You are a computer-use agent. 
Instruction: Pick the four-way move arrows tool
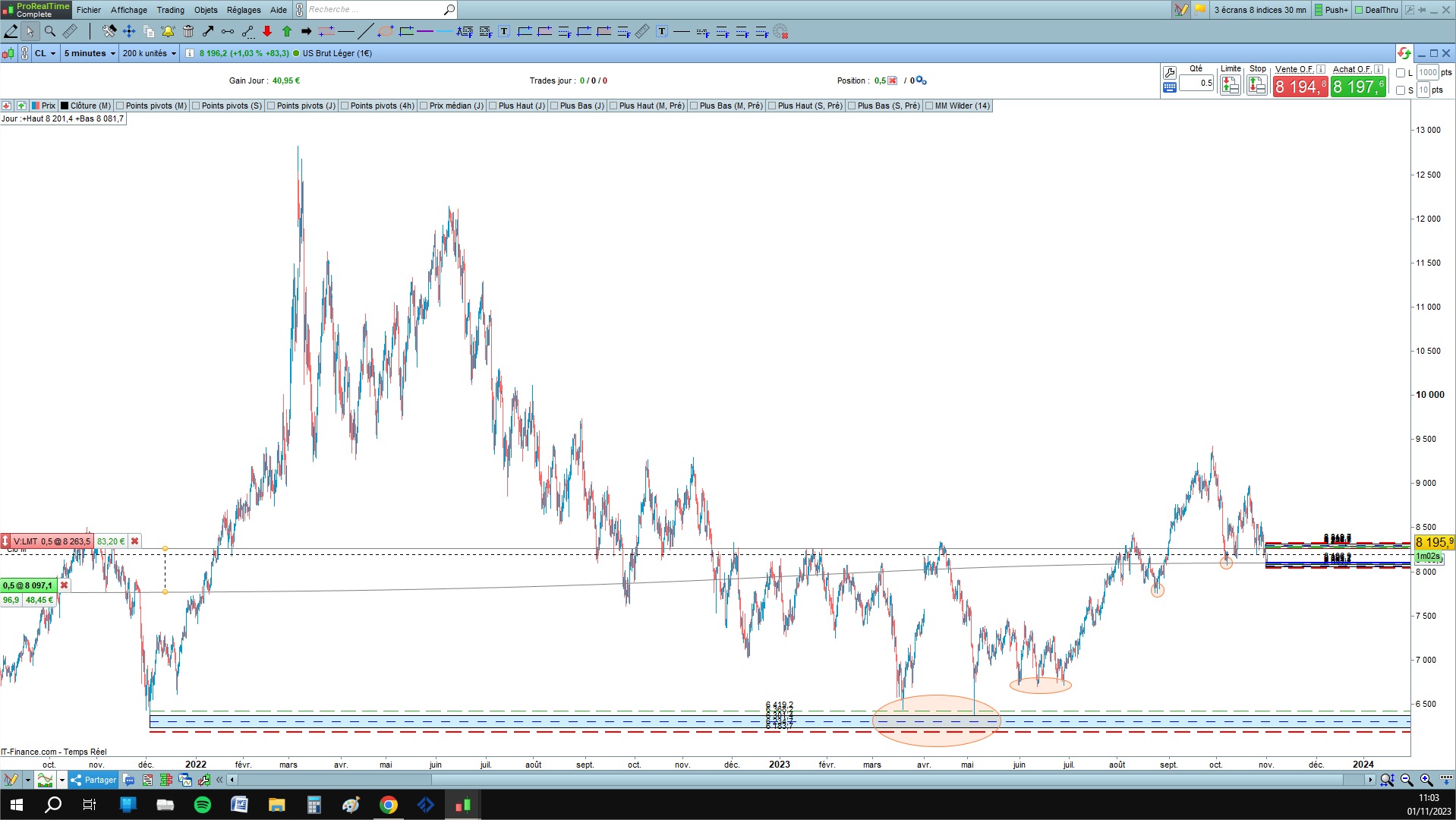[x=129, y=31]
